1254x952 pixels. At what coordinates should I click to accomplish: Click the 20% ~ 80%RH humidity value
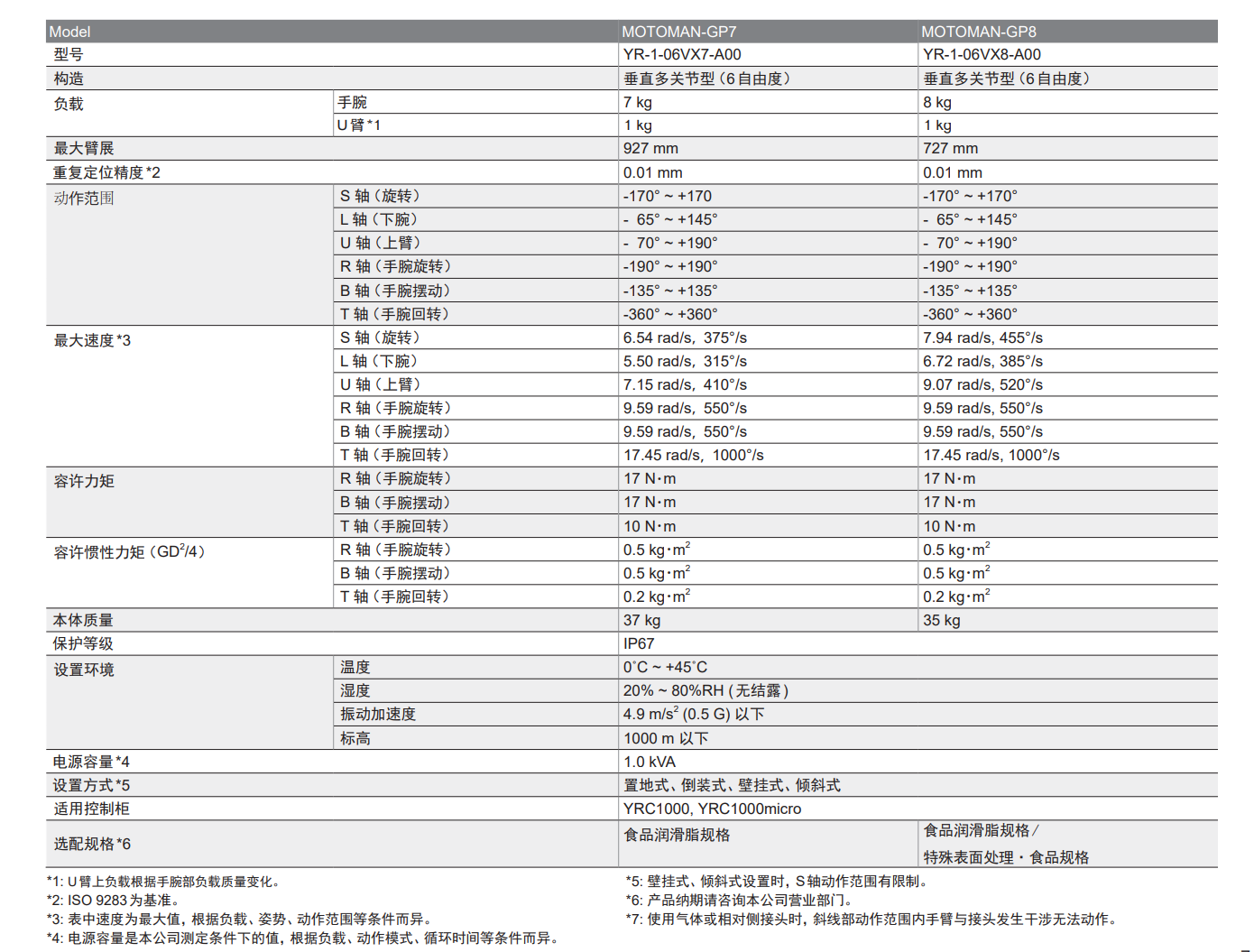tap(705, 690)
